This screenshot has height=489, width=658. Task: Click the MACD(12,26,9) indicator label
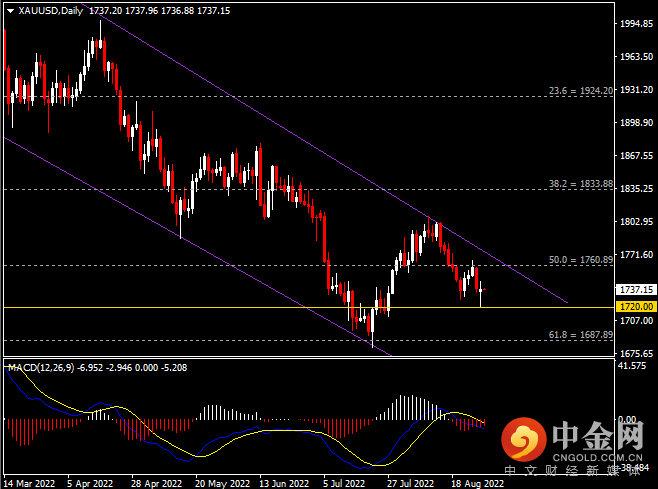[41, 368]
